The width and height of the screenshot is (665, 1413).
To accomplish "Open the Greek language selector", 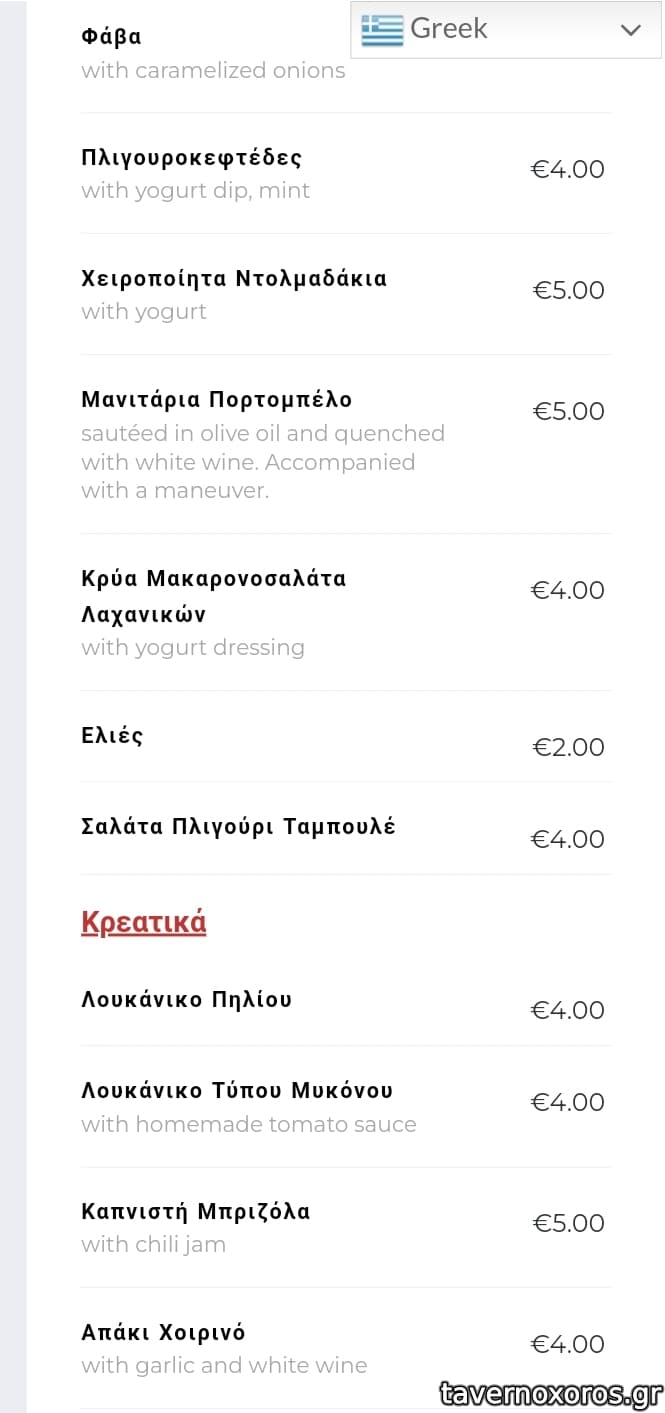I will (x=505, y=30).
